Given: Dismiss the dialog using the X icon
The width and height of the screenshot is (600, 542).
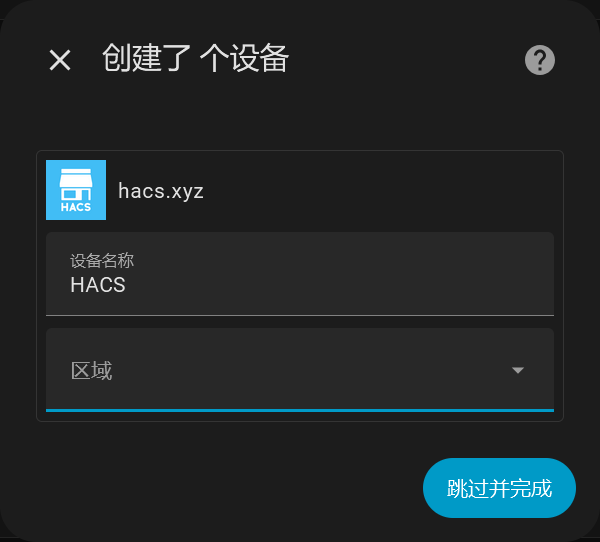Looking at the screenshot, I should [60, 60].
